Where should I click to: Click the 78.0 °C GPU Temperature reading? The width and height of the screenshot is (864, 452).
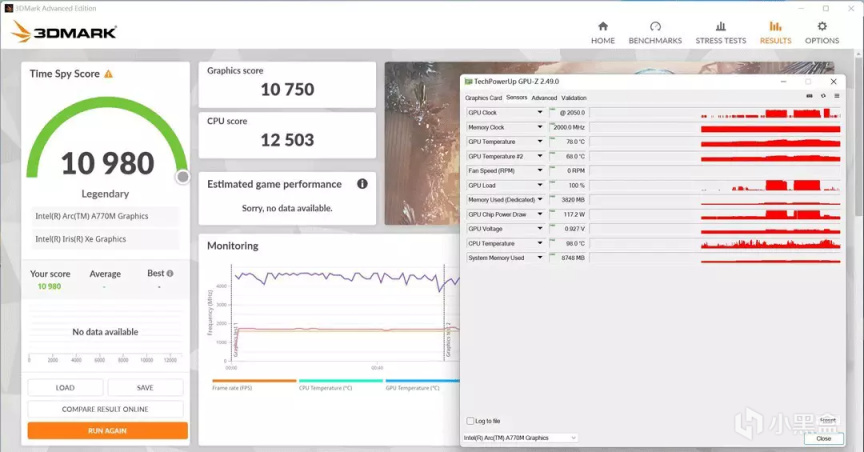pos(575,142)
